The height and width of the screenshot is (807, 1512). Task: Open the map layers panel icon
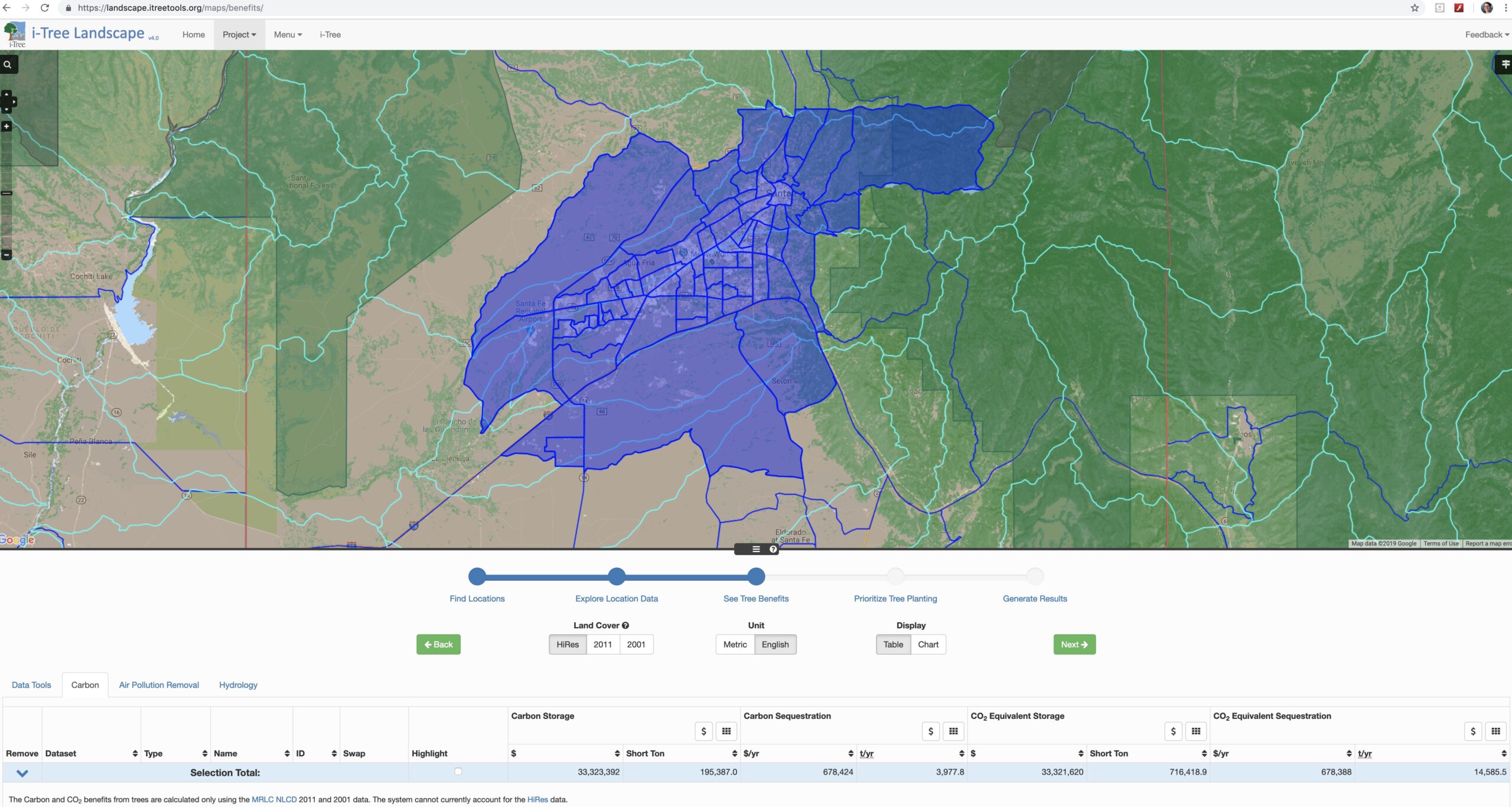pyautogui.click(x=1504, y=64)
